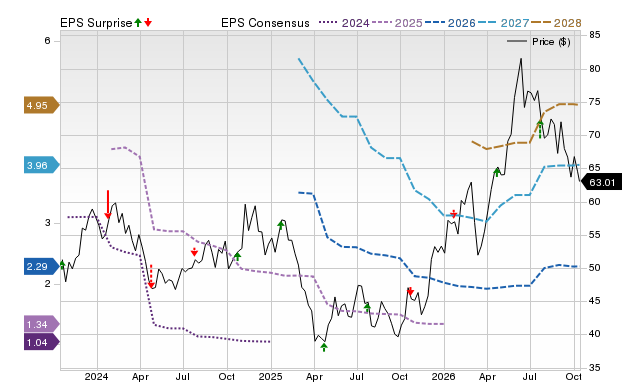Click the light blue 3.96 value tag

pyautogui.click(x=41, y=165)
